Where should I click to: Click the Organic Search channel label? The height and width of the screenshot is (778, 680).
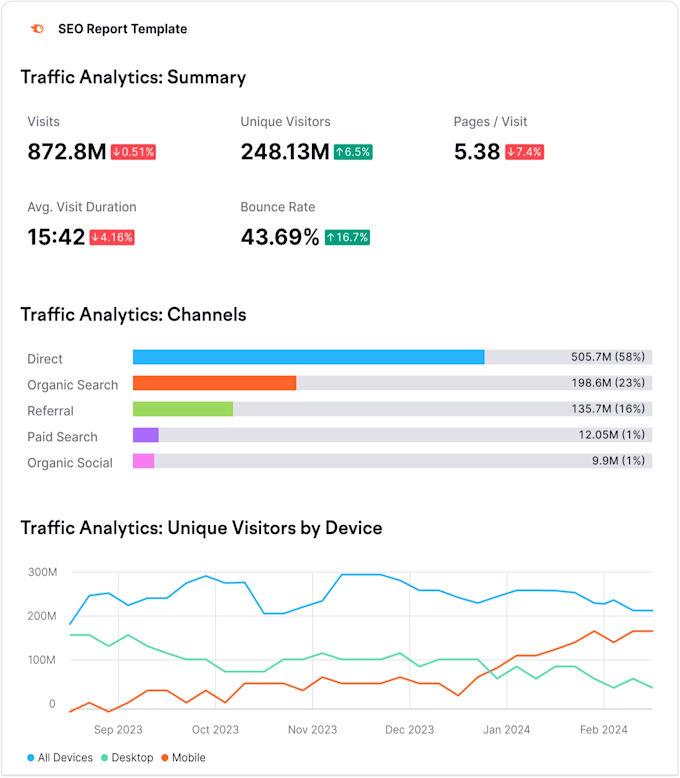pos(72,385)
